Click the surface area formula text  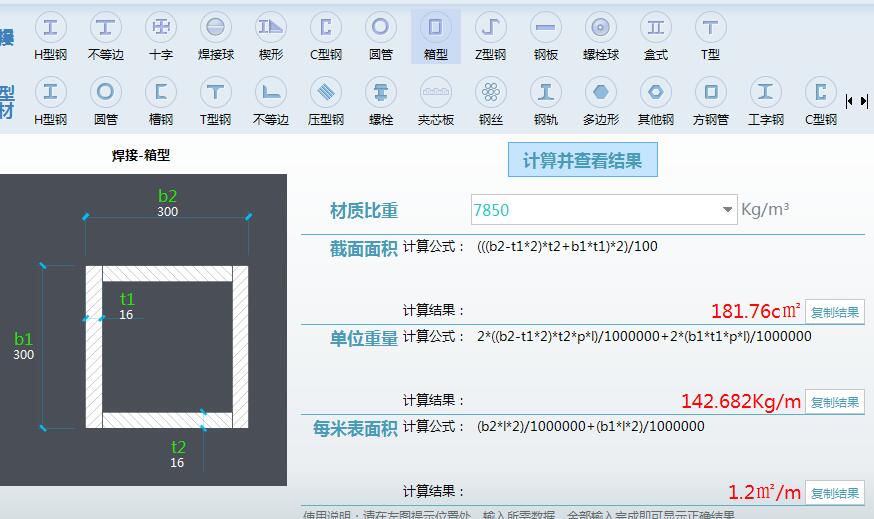point(590,426)
